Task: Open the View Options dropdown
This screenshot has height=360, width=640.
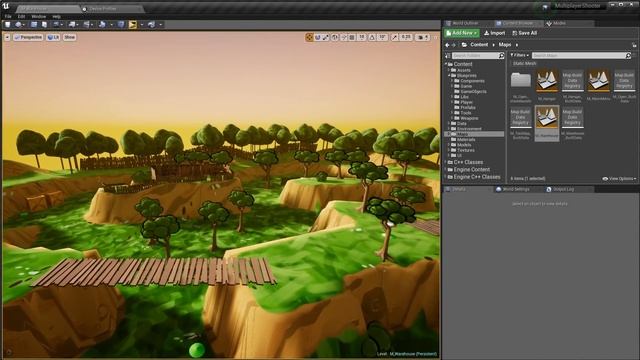Action: pyautogui.click(x=619, y=179)
